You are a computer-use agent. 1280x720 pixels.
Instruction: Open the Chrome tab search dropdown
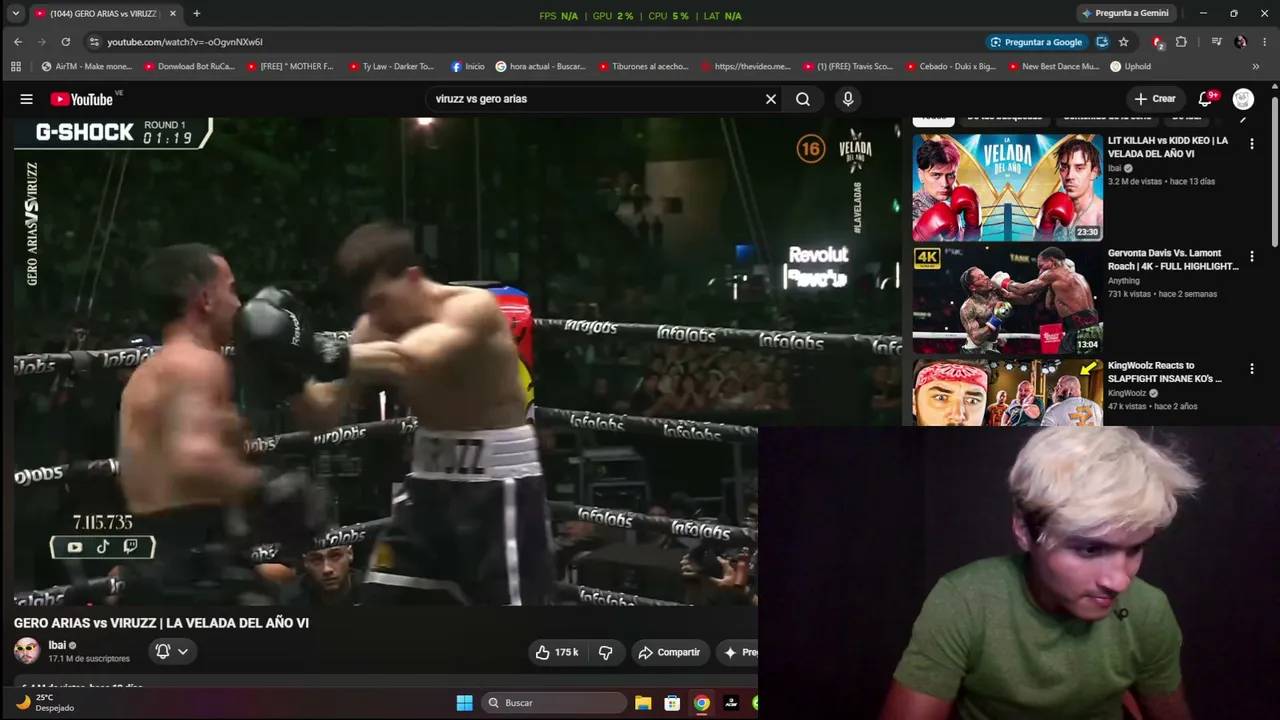point(16,13)
